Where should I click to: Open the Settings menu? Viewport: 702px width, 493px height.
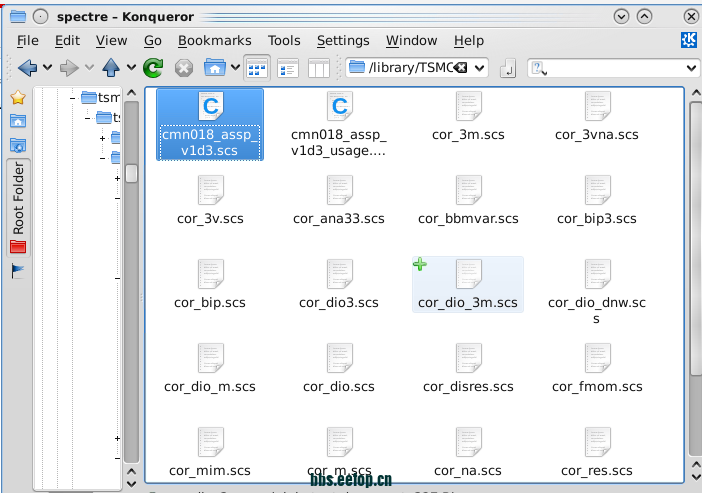pos(343,41)
